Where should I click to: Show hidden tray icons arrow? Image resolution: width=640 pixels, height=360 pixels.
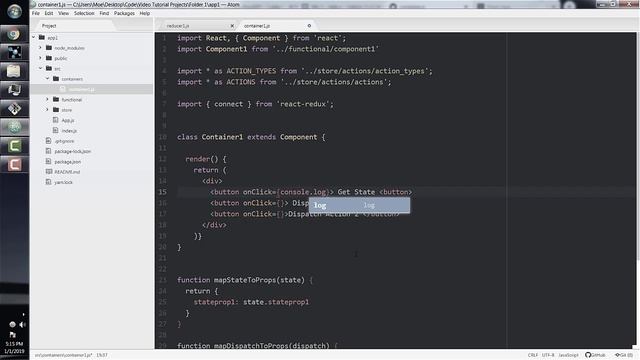click(23, 315)
